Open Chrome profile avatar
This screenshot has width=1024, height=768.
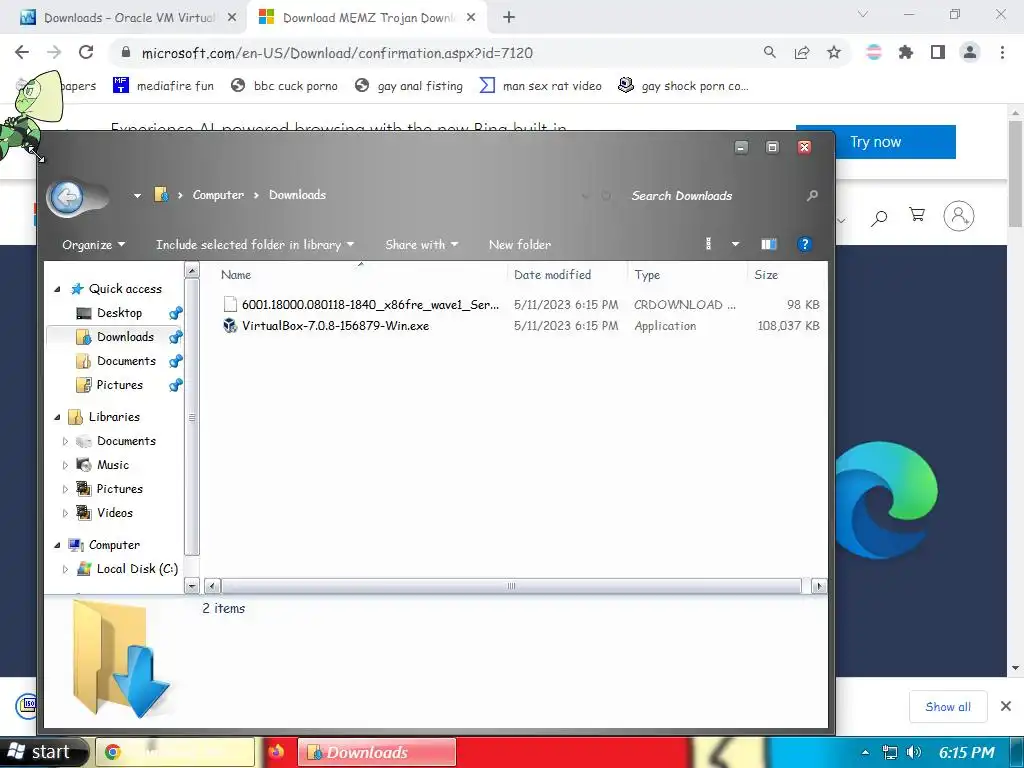(x=970, y=52)
